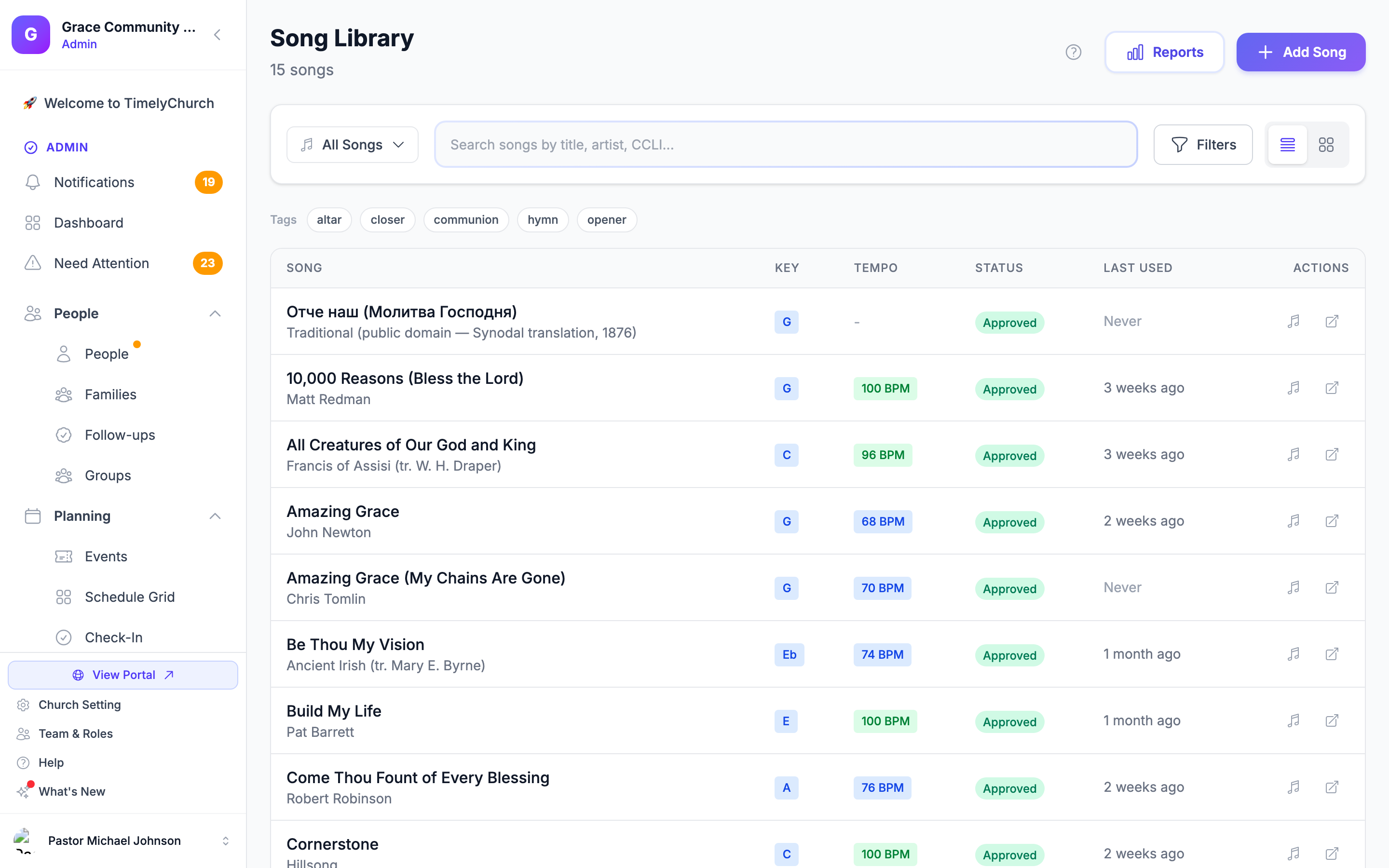Click music note icon for Be Thou My Vision
1389x868 pixels.
tap(1293, 654)
